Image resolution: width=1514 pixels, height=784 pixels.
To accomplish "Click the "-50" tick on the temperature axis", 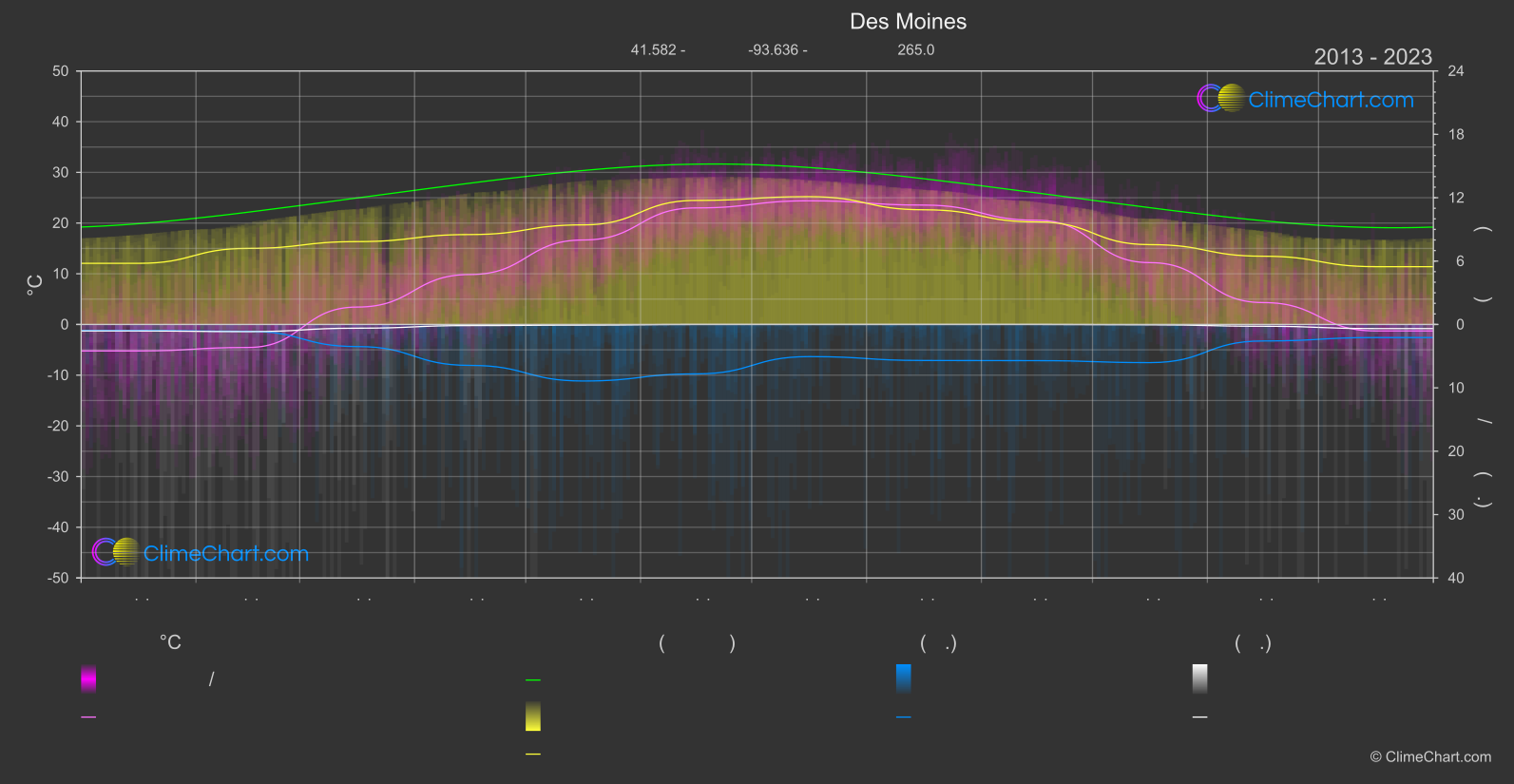I will [x=58, y=578].
